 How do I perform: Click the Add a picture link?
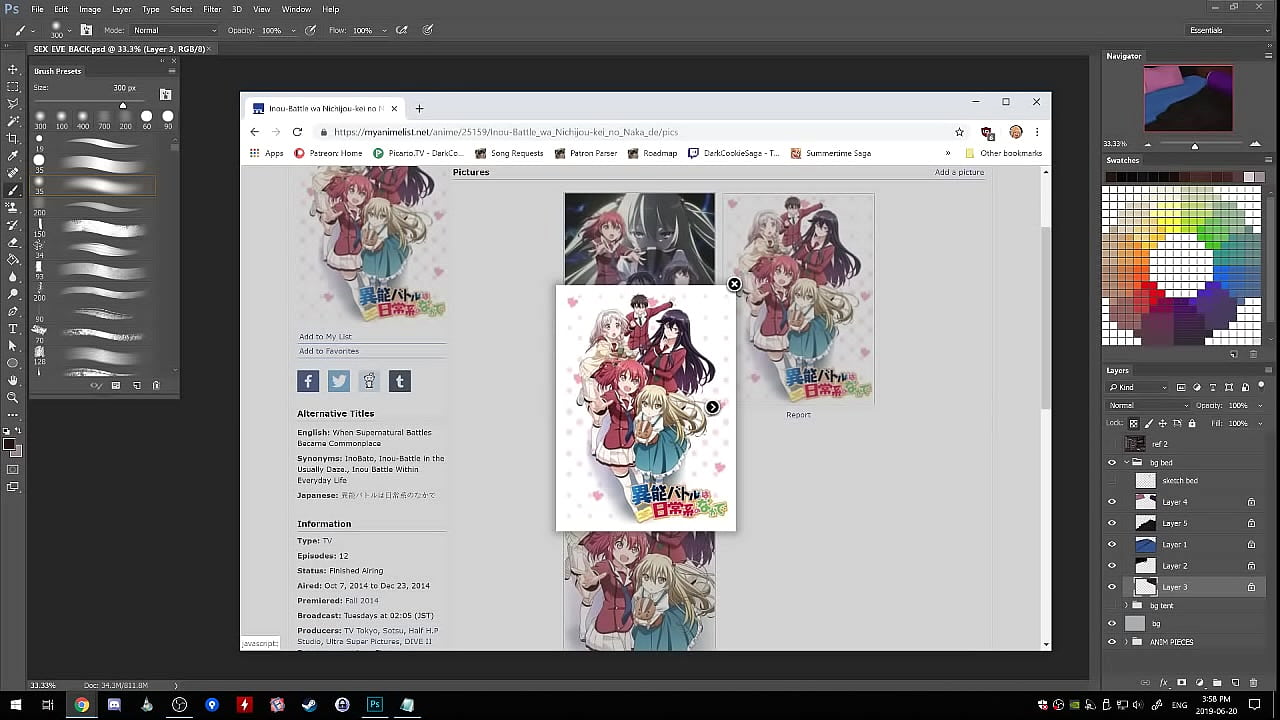point(959,172)
